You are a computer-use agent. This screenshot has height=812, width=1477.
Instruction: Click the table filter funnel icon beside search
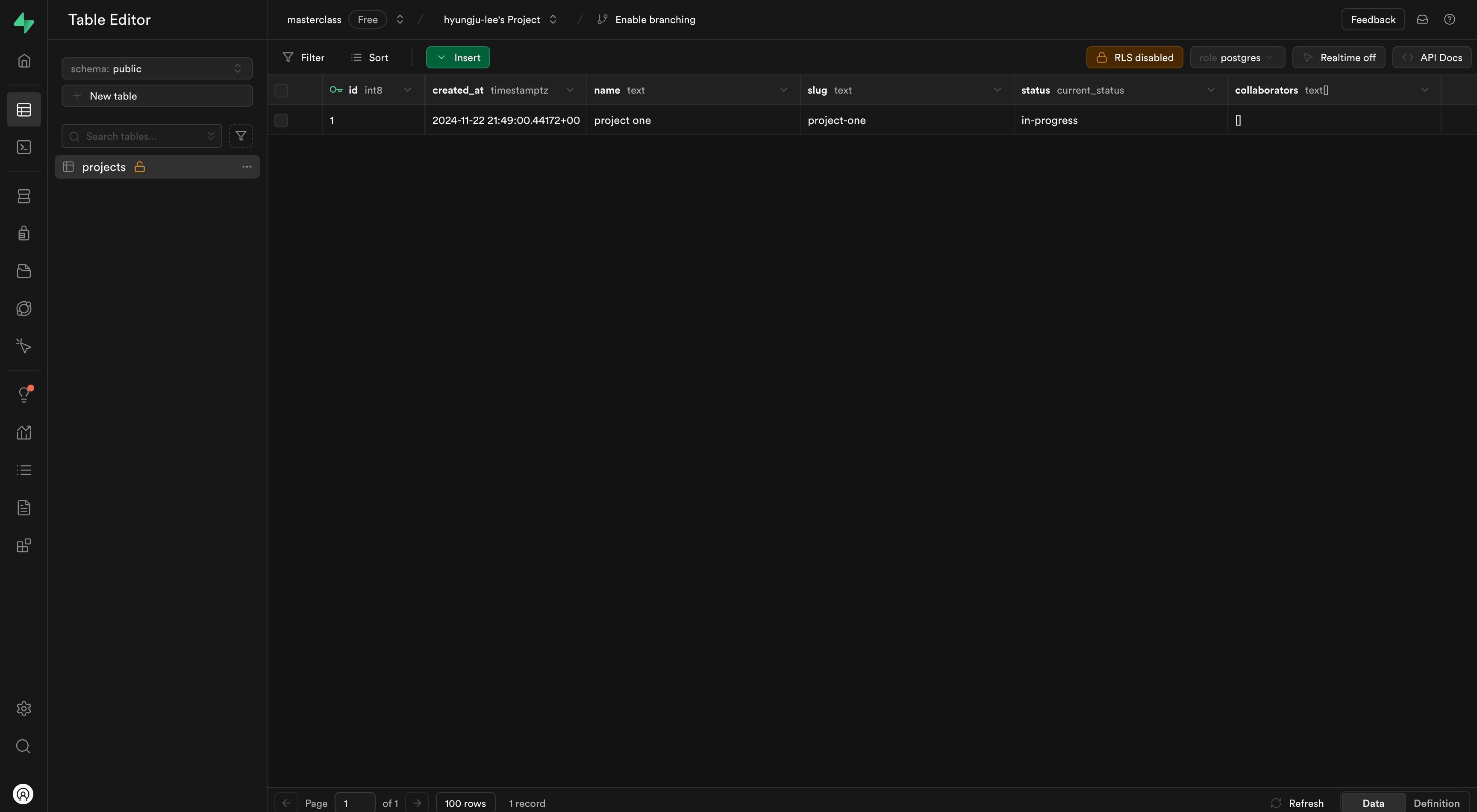point(241,136)
